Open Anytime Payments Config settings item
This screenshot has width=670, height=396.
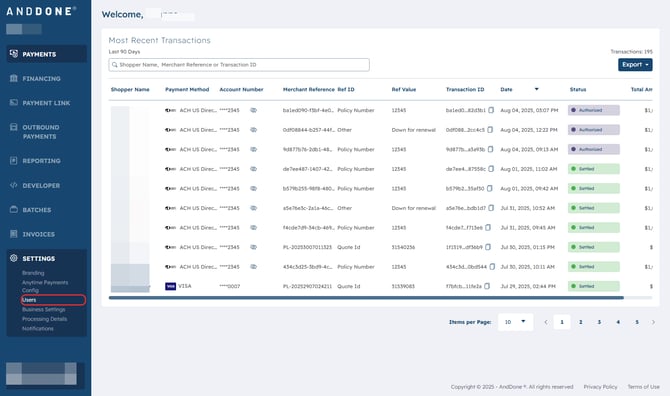pos(45,286)
